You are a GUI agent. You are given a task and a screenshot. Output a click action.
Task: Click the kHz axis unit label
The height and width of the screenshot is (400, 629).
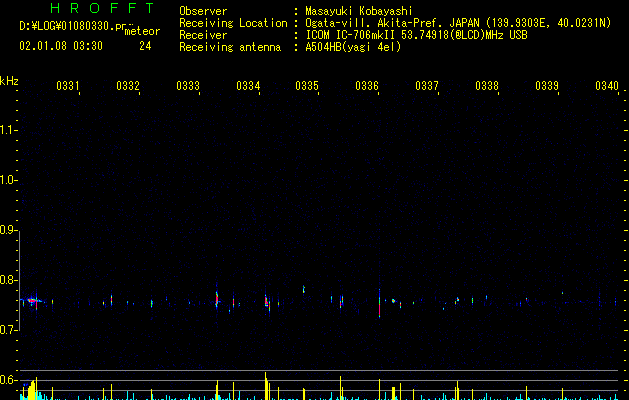[9, 81]
